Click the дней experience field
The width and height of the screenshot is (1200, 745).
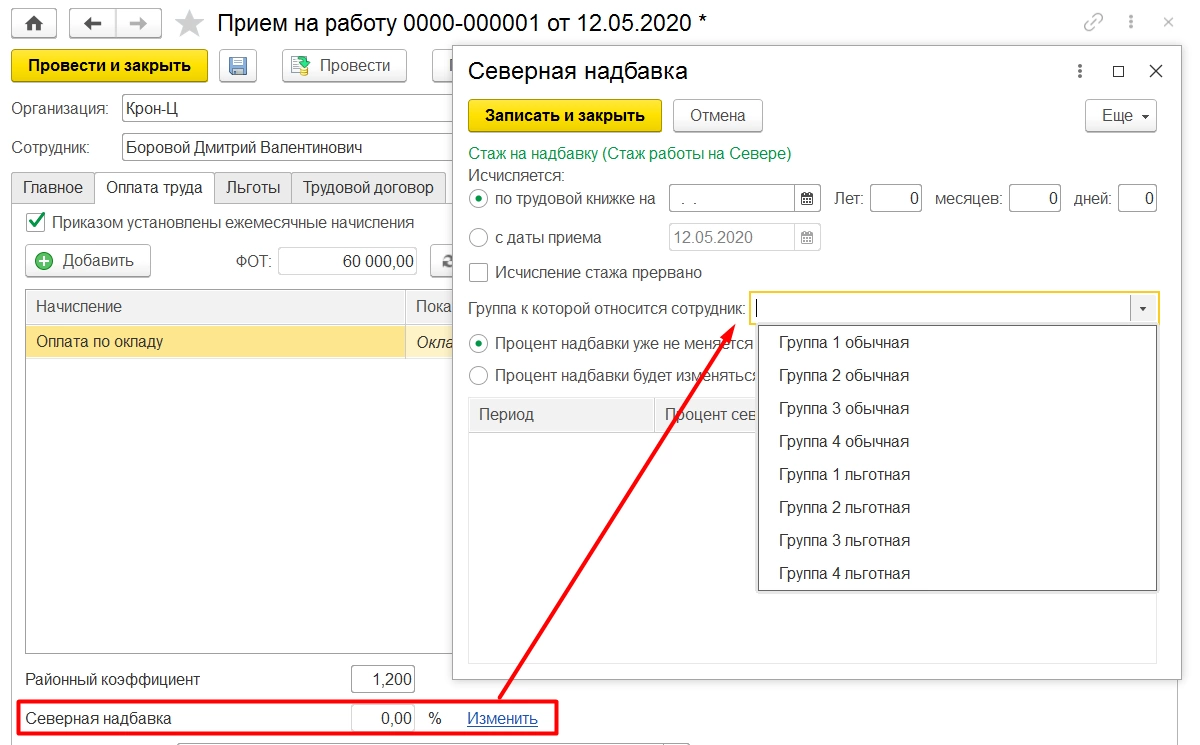point(1137,199)
